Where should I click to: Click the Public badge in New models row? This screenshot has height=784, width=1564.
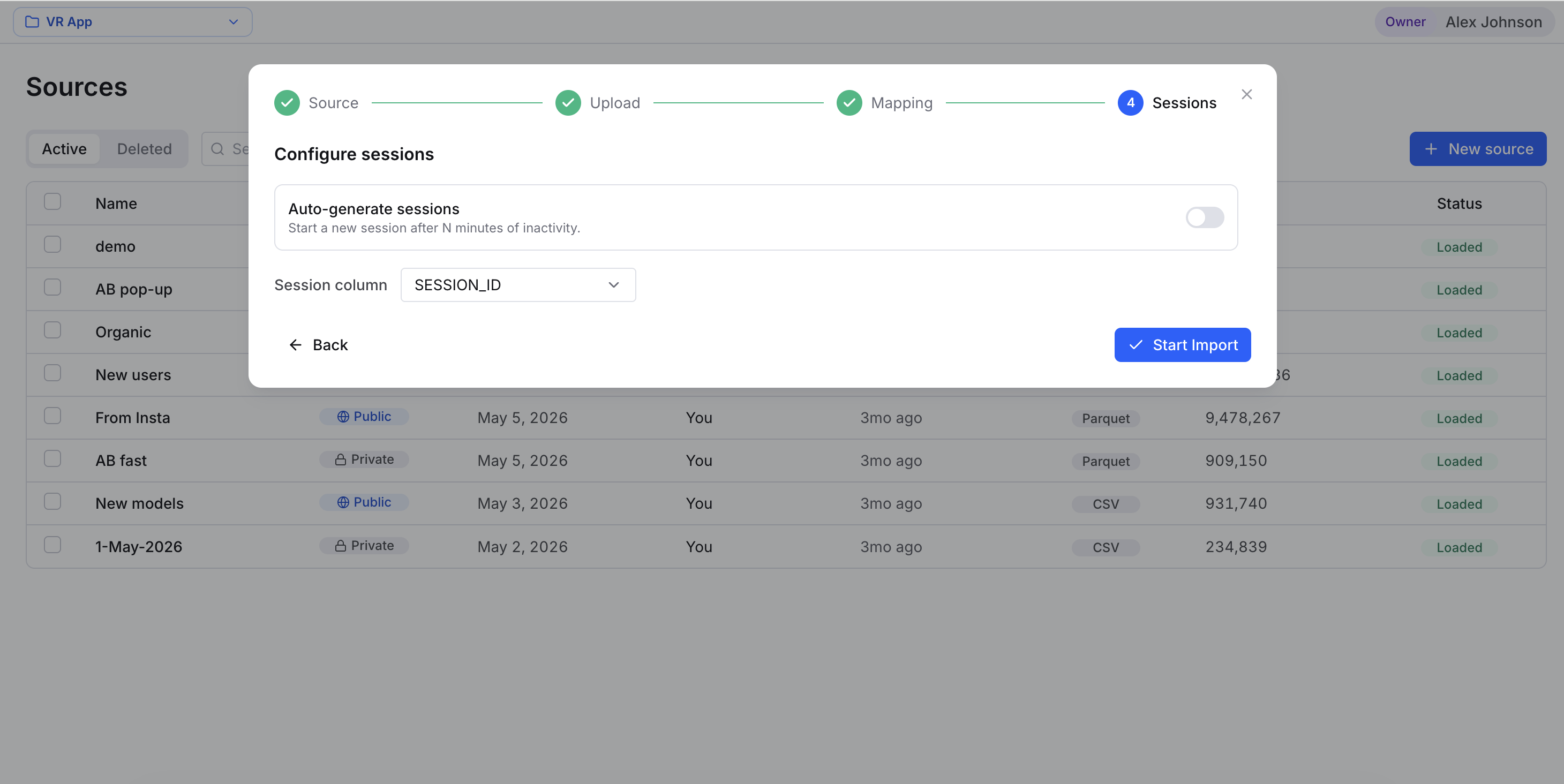364,502
